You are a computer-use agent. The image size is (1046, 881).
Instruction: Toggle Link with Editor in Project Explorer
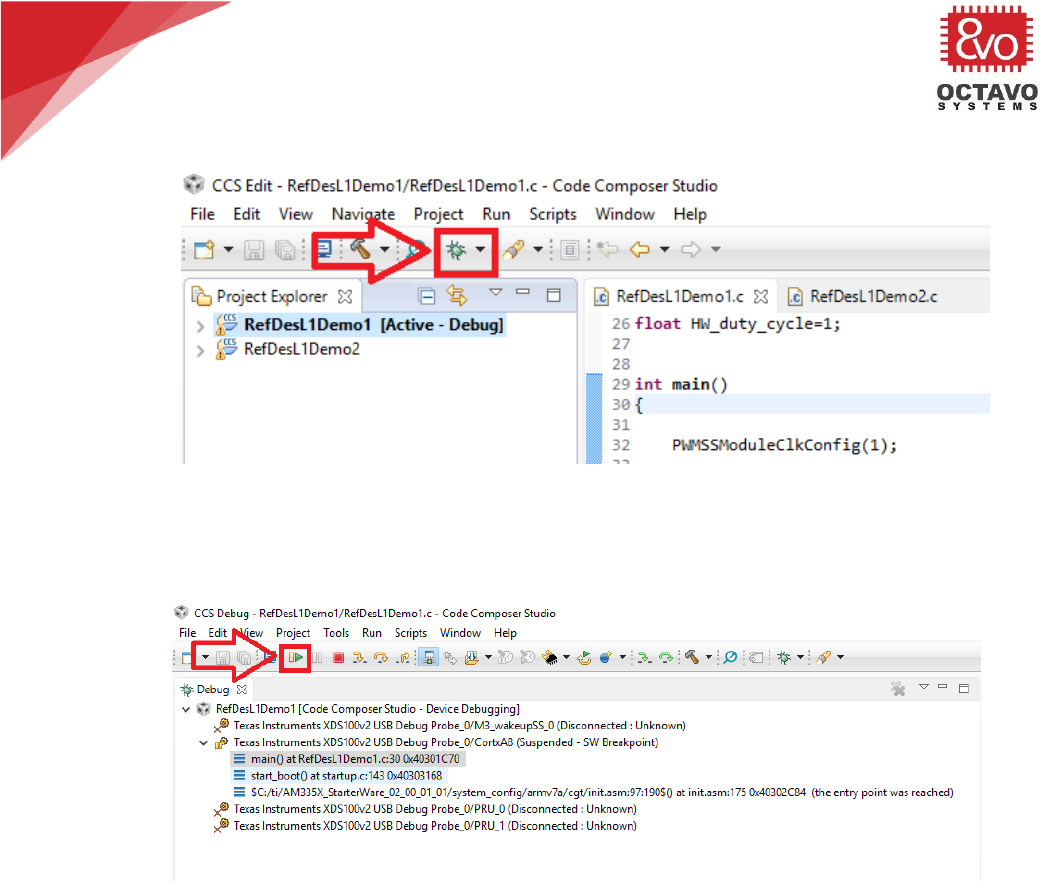coord(457,295)
